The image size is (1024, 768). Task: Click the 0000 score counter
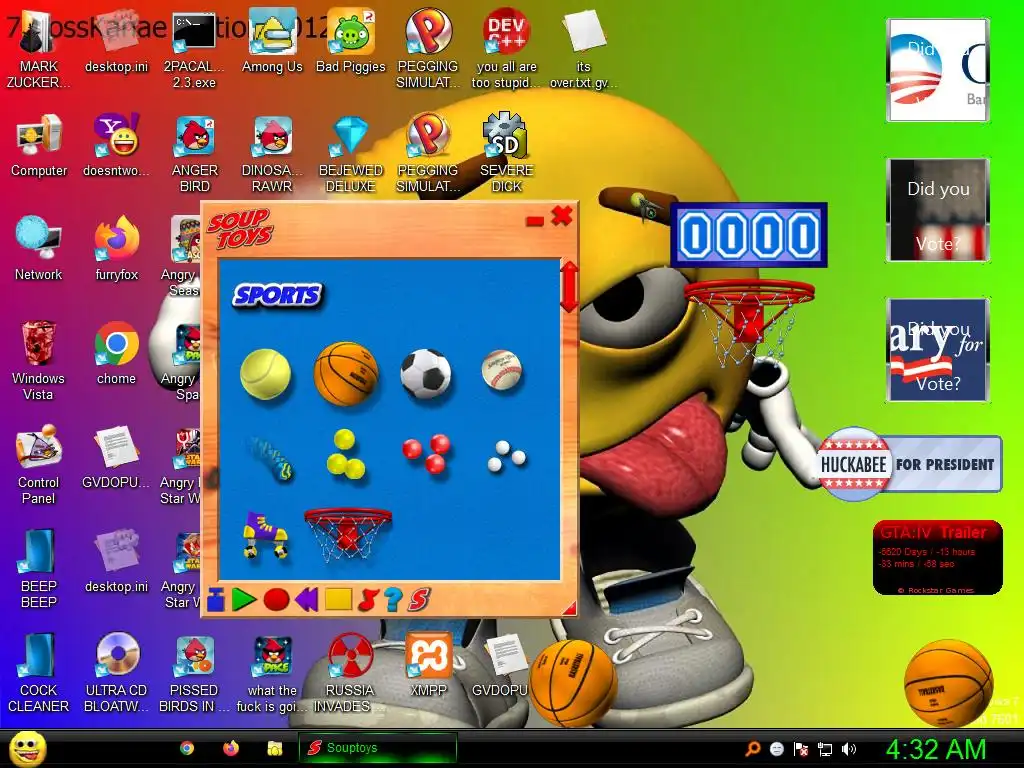749,235
